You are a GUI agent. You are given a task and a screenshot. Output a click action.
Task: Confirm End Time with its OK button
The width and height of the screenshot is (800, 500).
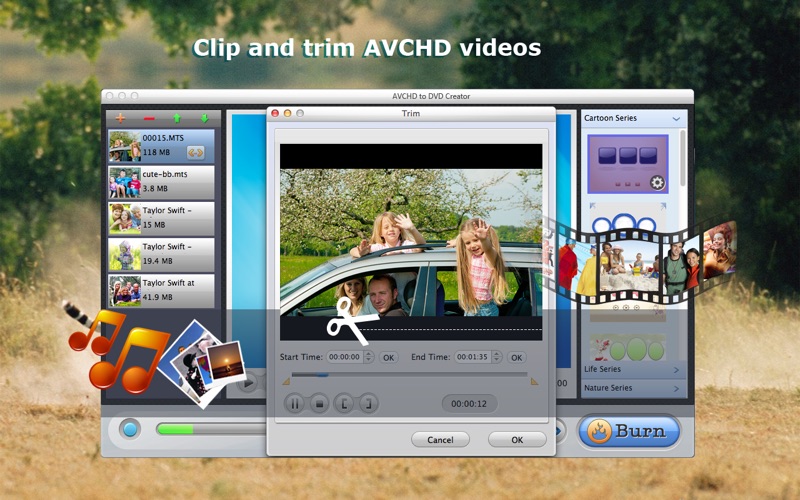click(516, 358)
